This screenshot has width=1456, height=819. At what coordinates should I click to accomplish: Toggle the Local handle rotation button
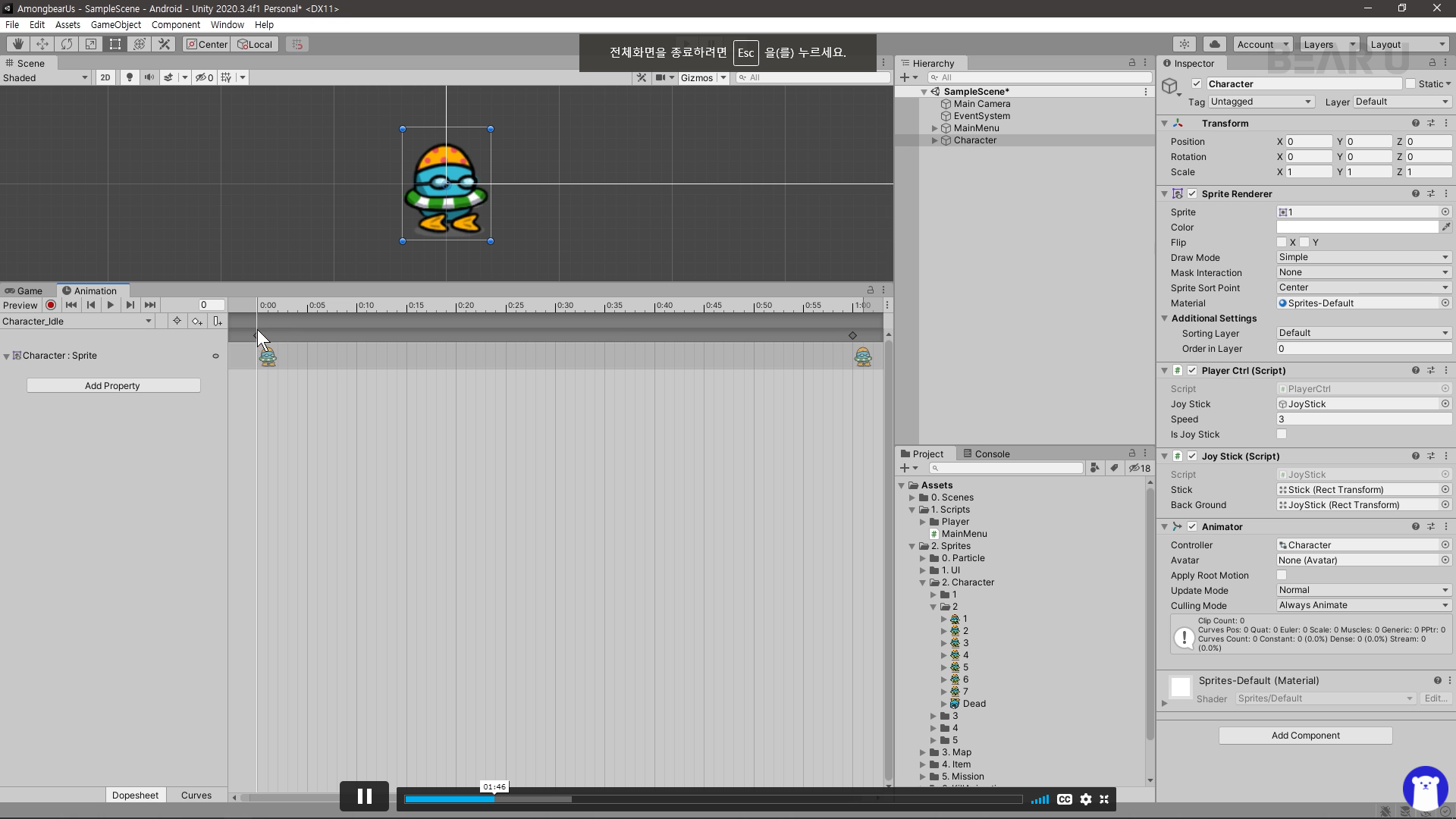coord(256,44)
